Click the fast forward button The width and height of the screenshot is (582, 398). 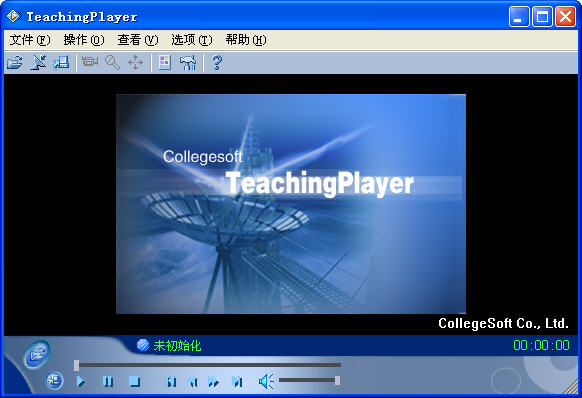tap(214, 382)
